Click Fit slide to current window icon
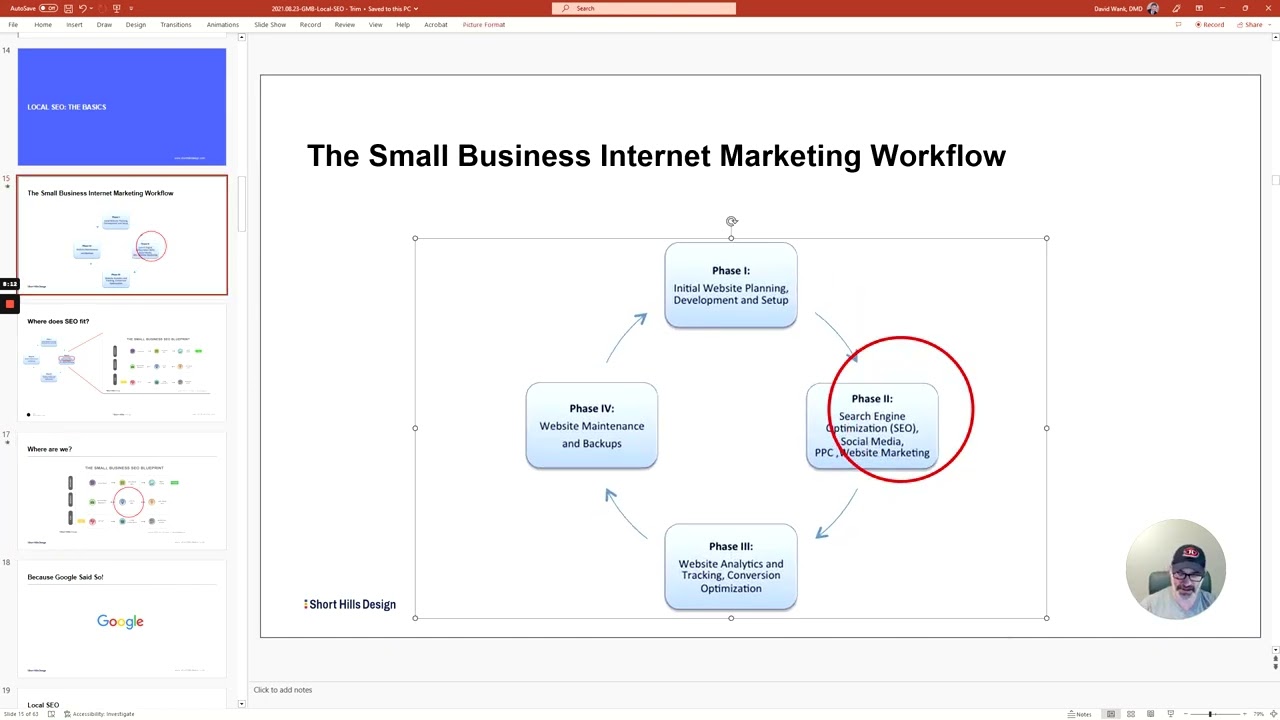Image resolution: width=1280 pixels, height=720 pixels. click(1273, 714)
